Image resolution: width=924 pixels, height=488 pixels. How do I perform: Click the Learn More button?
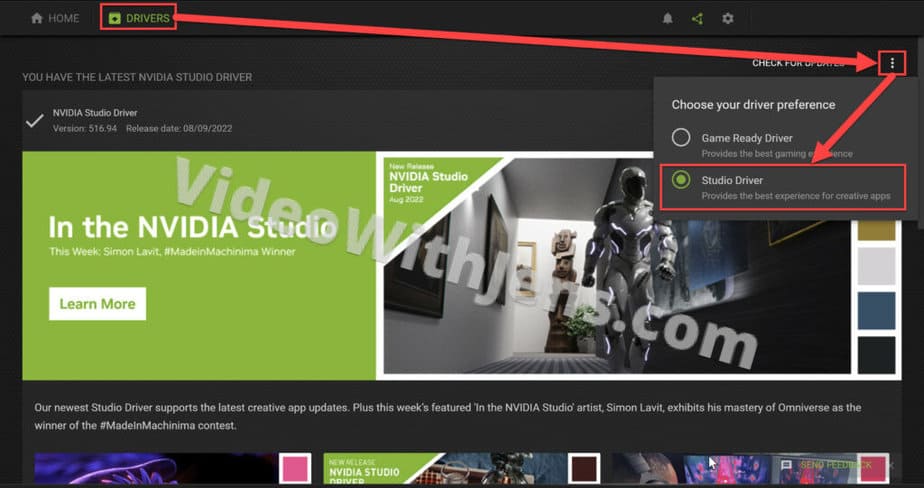click(97, 304)
